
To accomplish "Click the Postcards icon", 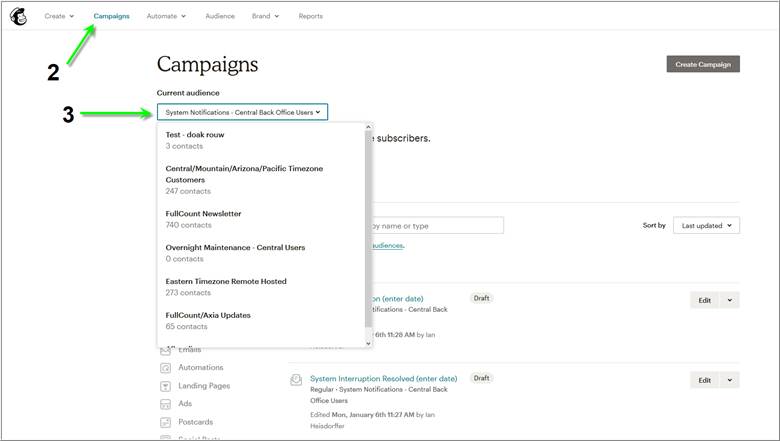I will click(166, 423).
